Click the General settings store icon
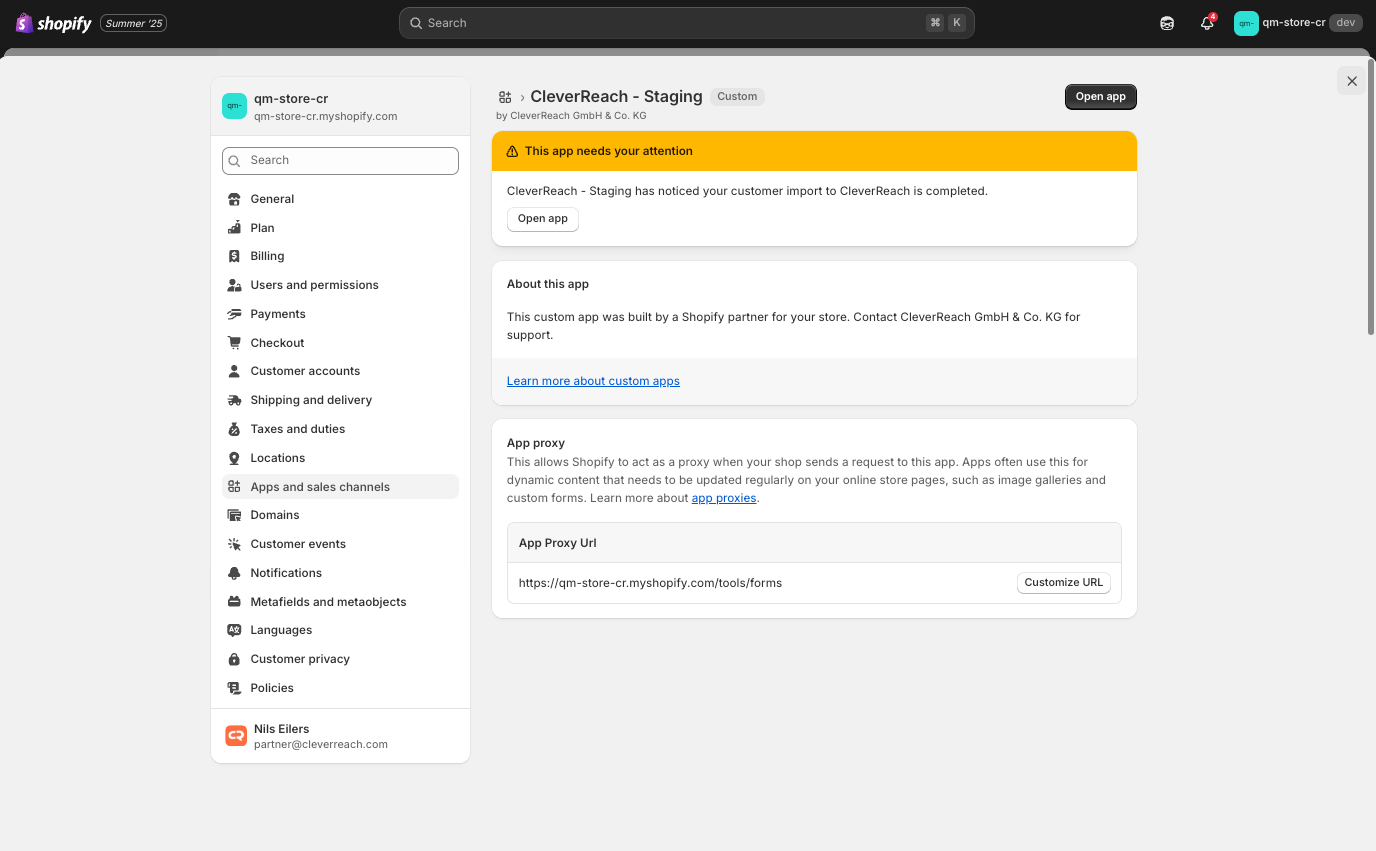This screenshot has height=851, width=1376. [x=234, y=199]
